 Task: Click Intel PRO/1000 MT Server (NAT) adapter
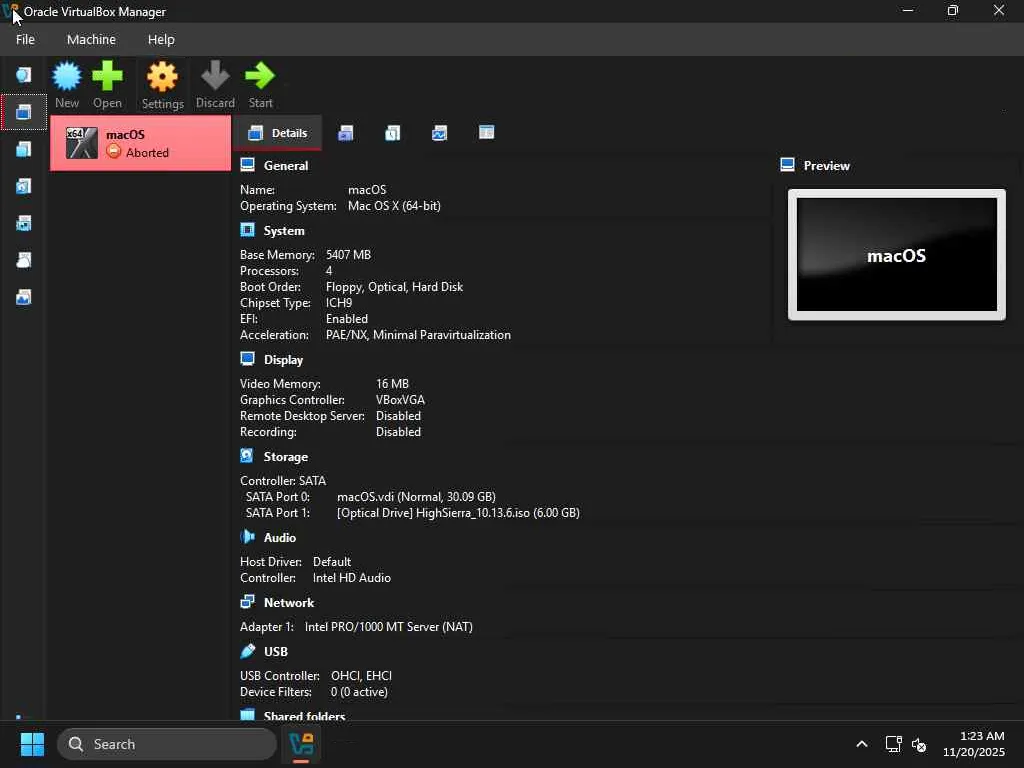coord(389,627)
